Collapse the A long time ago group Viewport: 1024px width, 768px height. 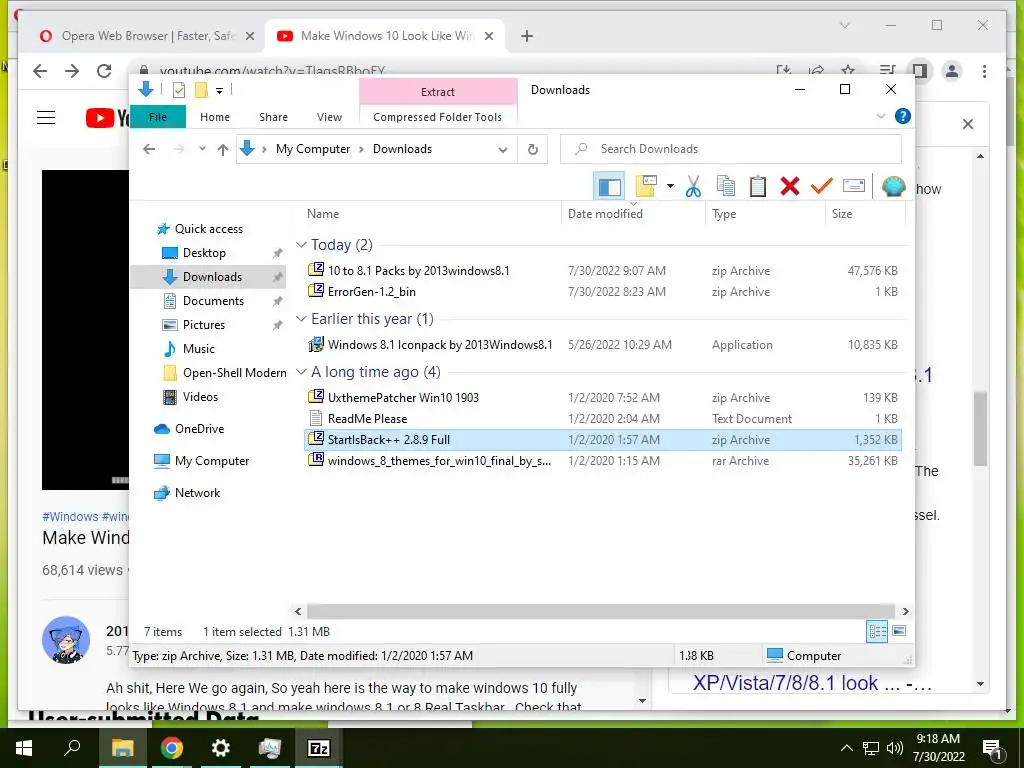pyautogui.click(x=301, y=372)
